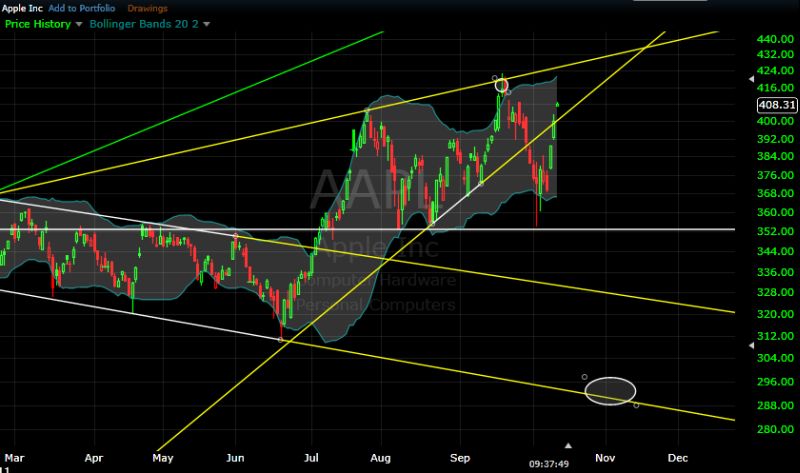The image size is (800, 473).
Task: Expand the Bollinger Bands dropdown arrow
Action: click(x=207, y=24)
